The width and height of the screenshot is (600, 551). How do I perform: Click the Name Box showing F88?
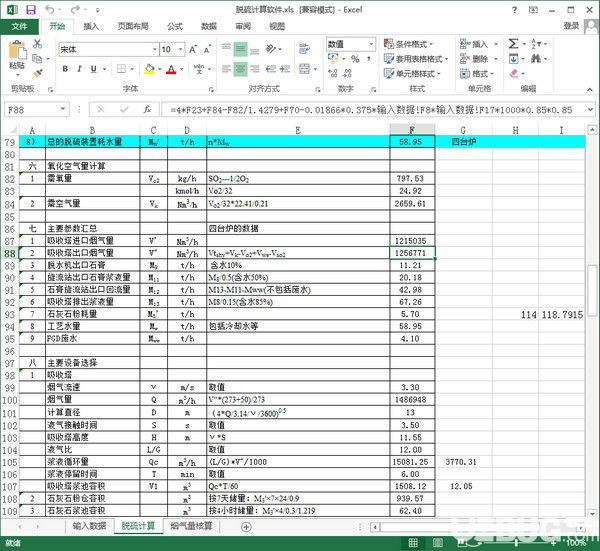pos(36,110)
